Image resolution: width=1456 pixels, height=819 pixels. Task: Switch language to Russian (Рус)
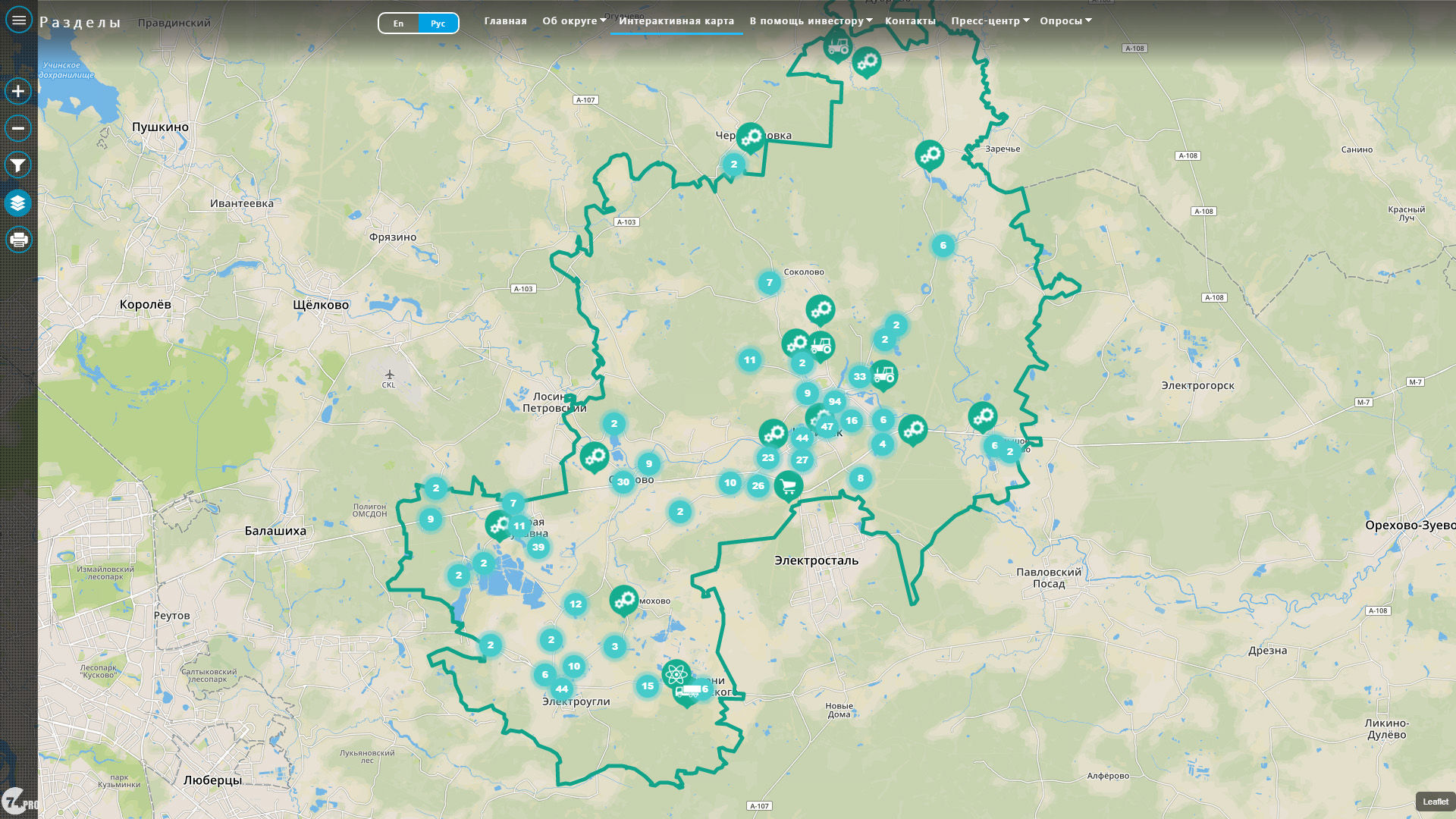click(438, 24)
